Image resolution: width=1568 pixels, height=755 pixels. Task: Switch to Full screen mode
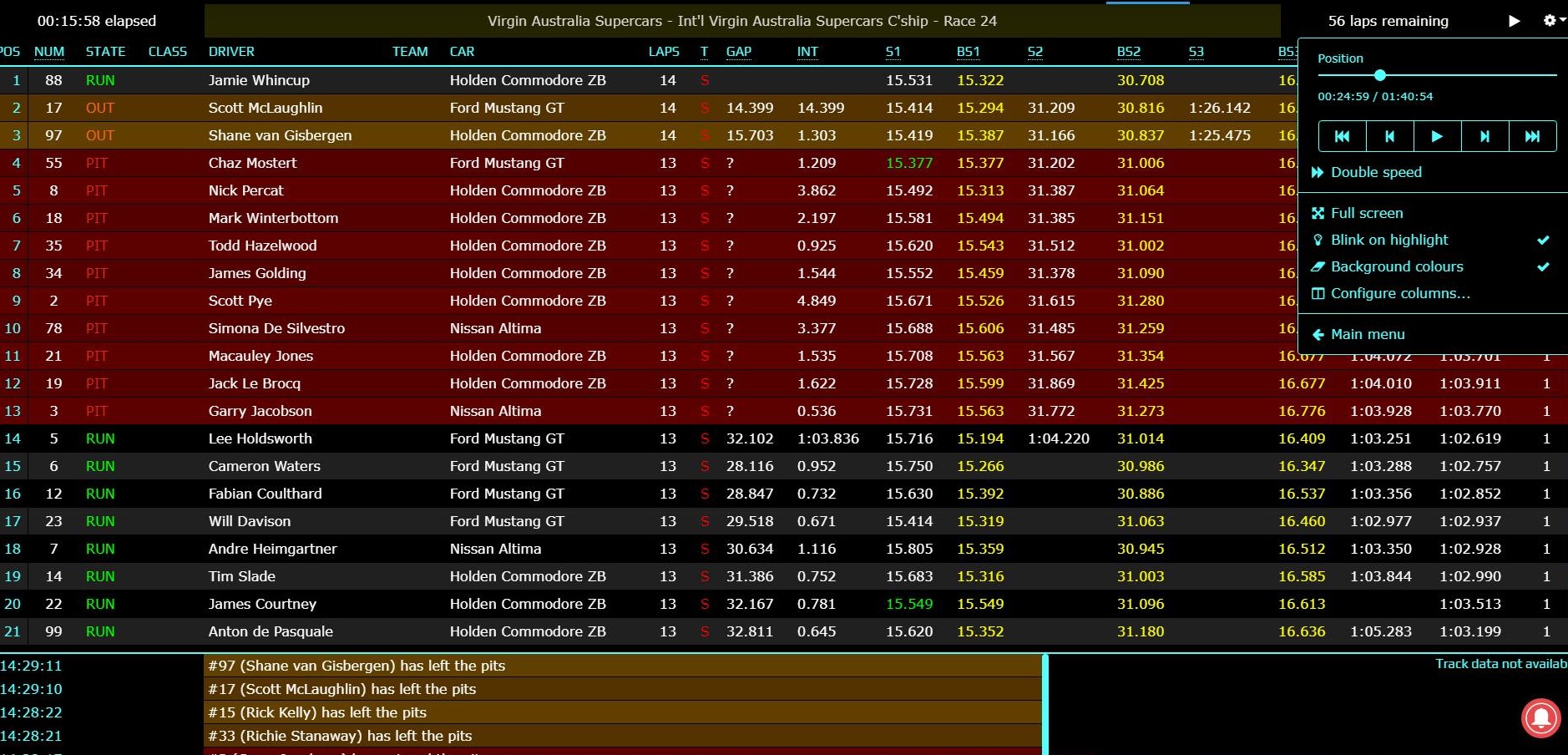pos(1358,213)
